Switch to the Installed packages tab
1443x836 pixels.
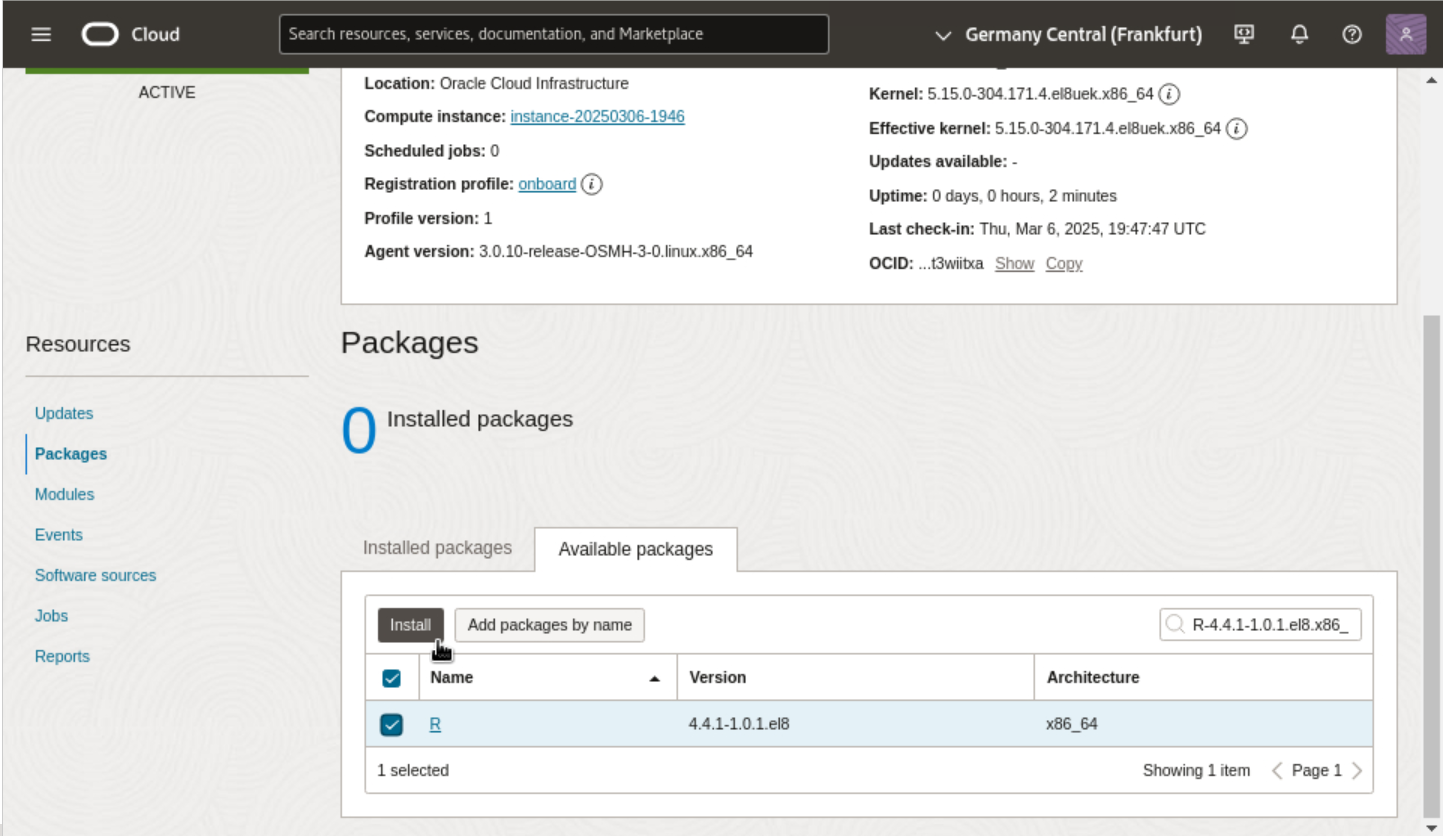pos(437,548)
